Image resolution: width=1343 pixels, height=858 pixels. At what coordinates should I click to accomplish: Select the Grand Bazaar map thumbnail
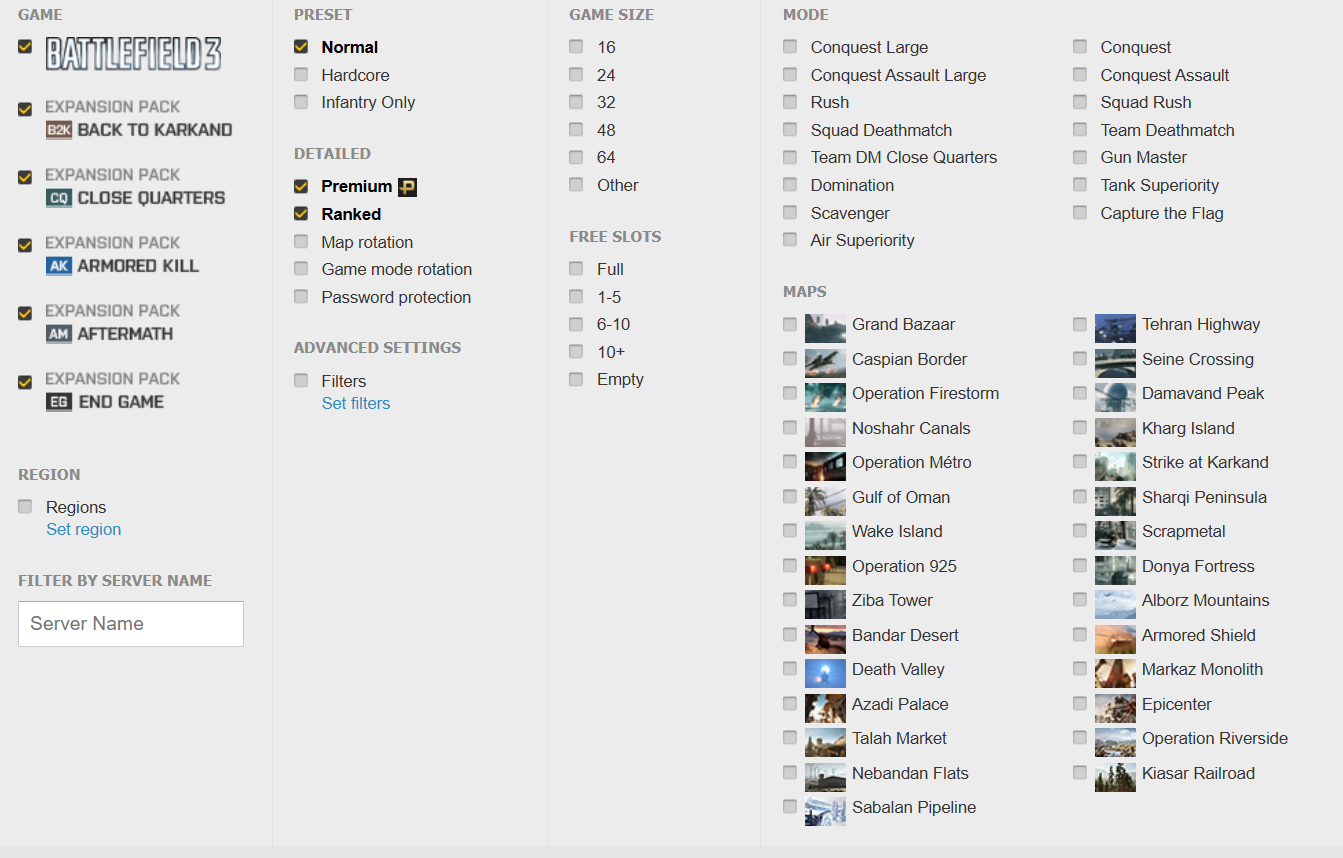tap(825, 329)
